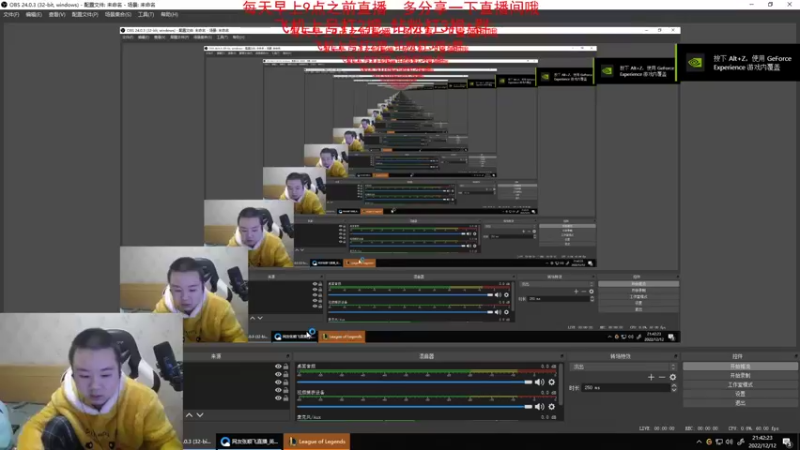Open second mixer channel gear settings
Image resolution: width=800 pixels, height=450 pixels.
[552, 407]
